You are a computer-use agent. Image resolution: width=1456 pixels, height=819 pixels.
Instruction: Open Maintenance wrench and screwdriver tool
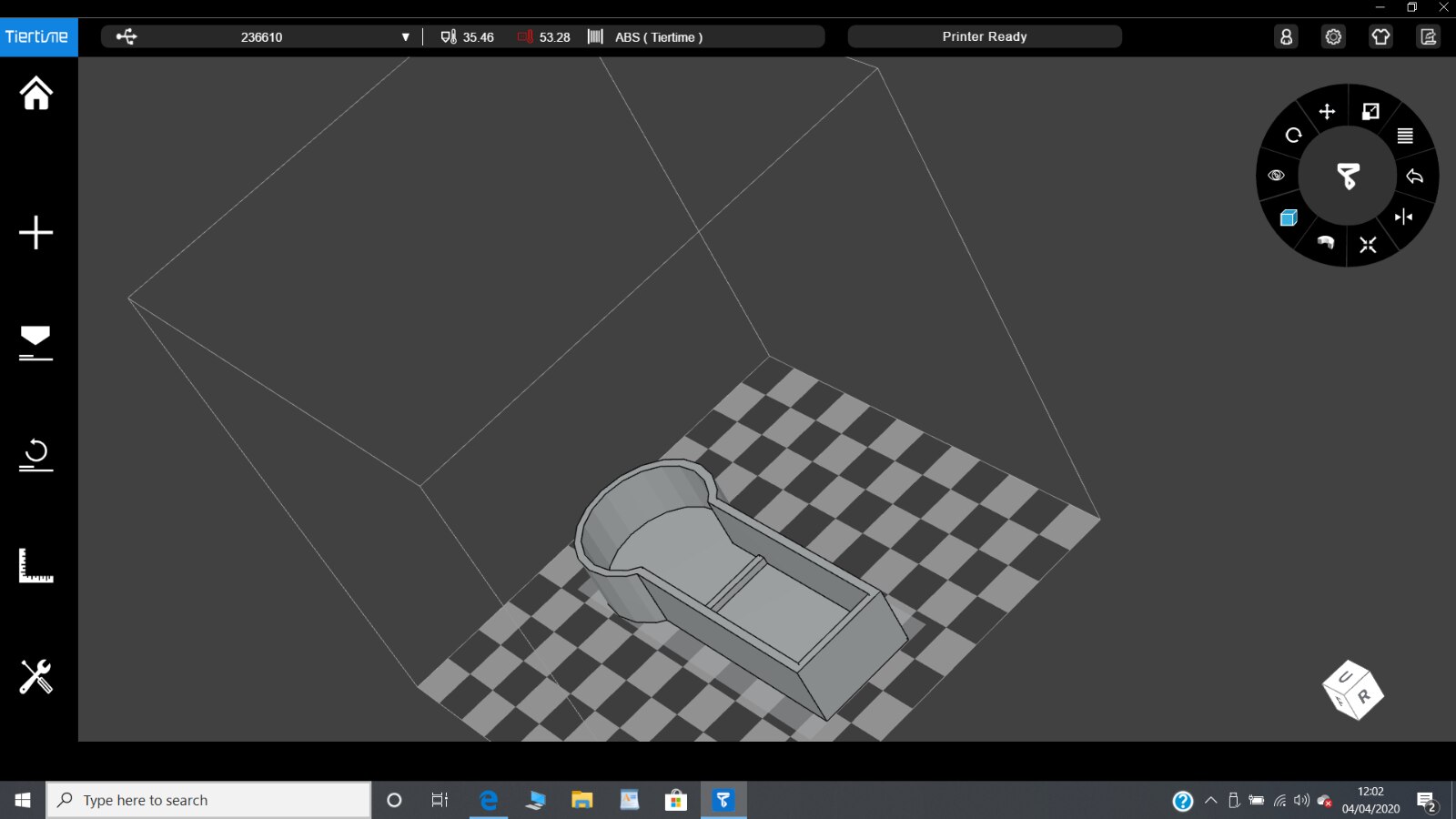tap(36, 676)
